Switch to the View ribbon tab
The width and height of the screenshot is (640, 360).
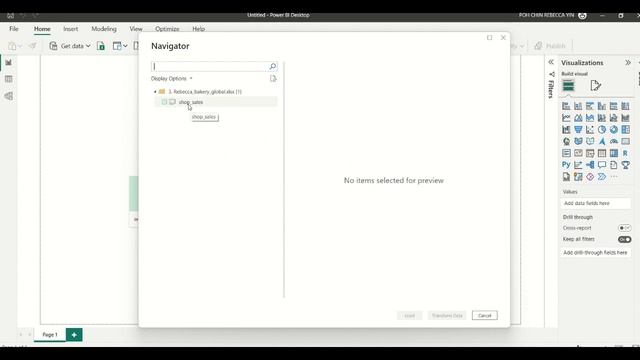[x=136, y=29]
